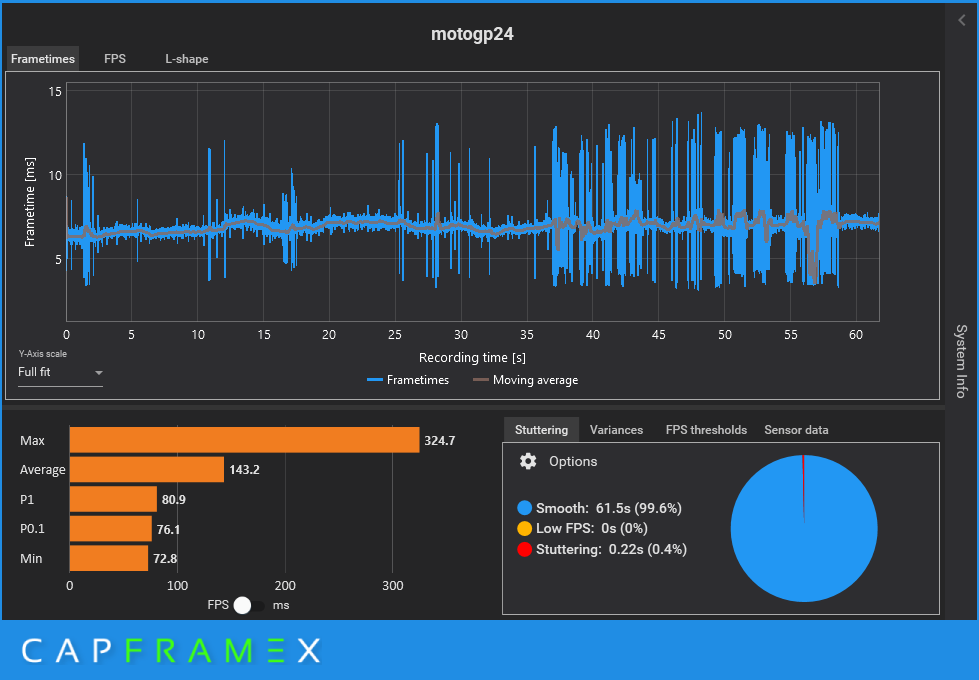Open the Y-Axis scale Full fit dropdown

pyautogui.click(x=60, y=372)
